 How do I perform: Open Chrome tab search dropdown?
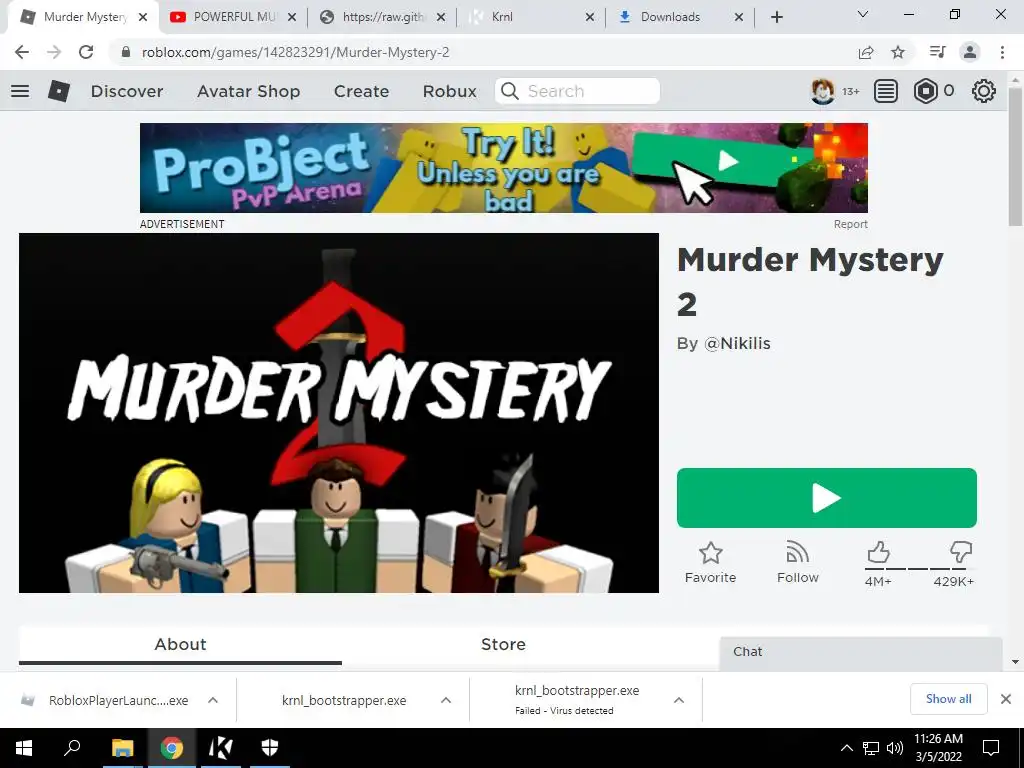pyautogui.click(x=863, y=14)
